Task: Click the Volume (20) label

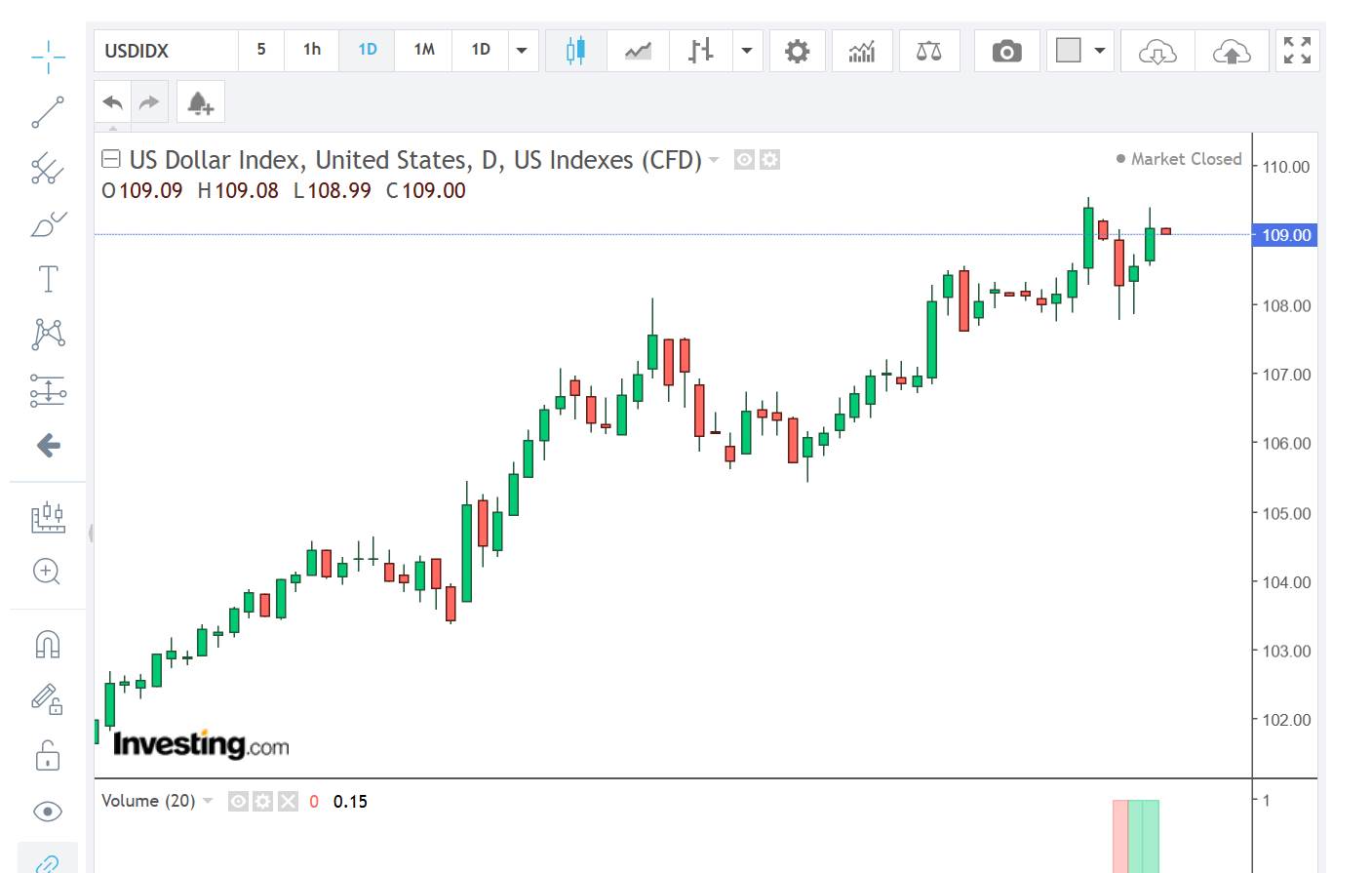Action: [148, 801]
